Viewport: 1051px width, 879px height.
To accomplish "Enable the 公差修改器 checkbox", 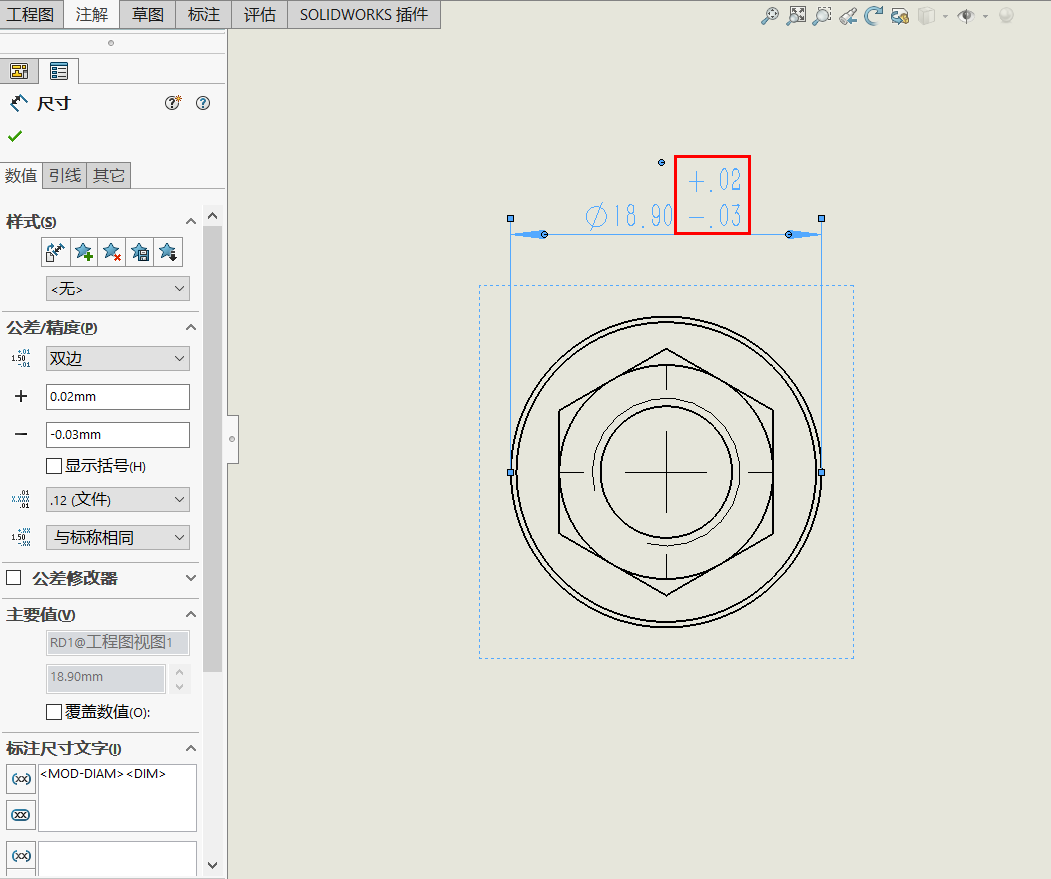I will pyautogui.click(x=13, y=577).
